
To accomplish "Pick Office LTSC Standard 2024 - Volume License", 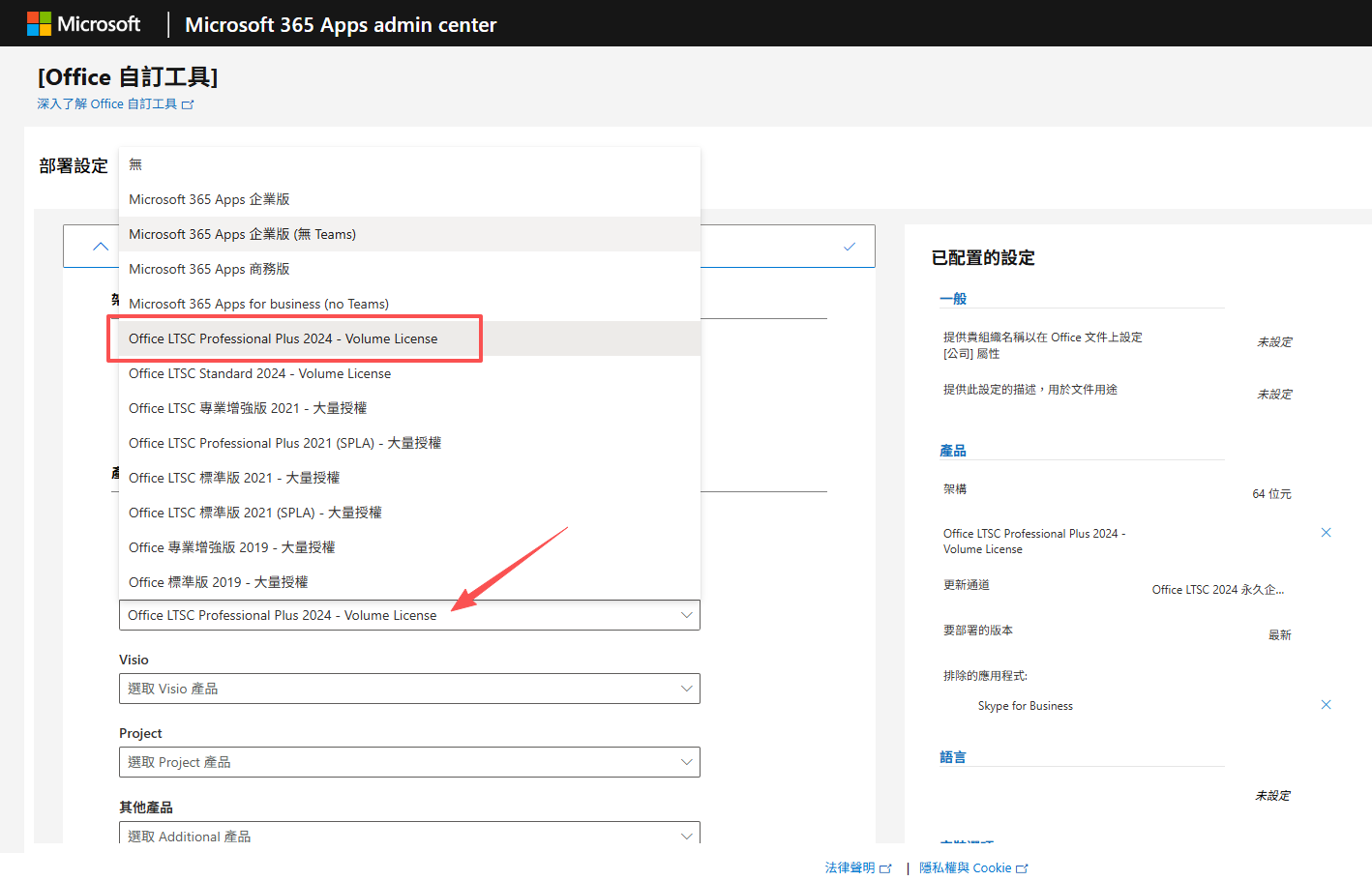I will tap(409, 373).
